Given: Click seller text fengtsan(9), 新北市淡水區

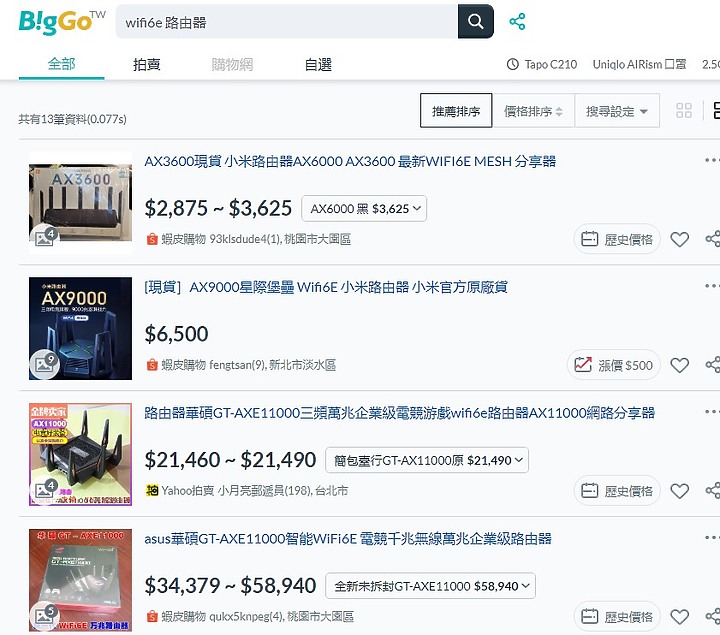Looking at the screenshot, I should (x=273, y=365).
